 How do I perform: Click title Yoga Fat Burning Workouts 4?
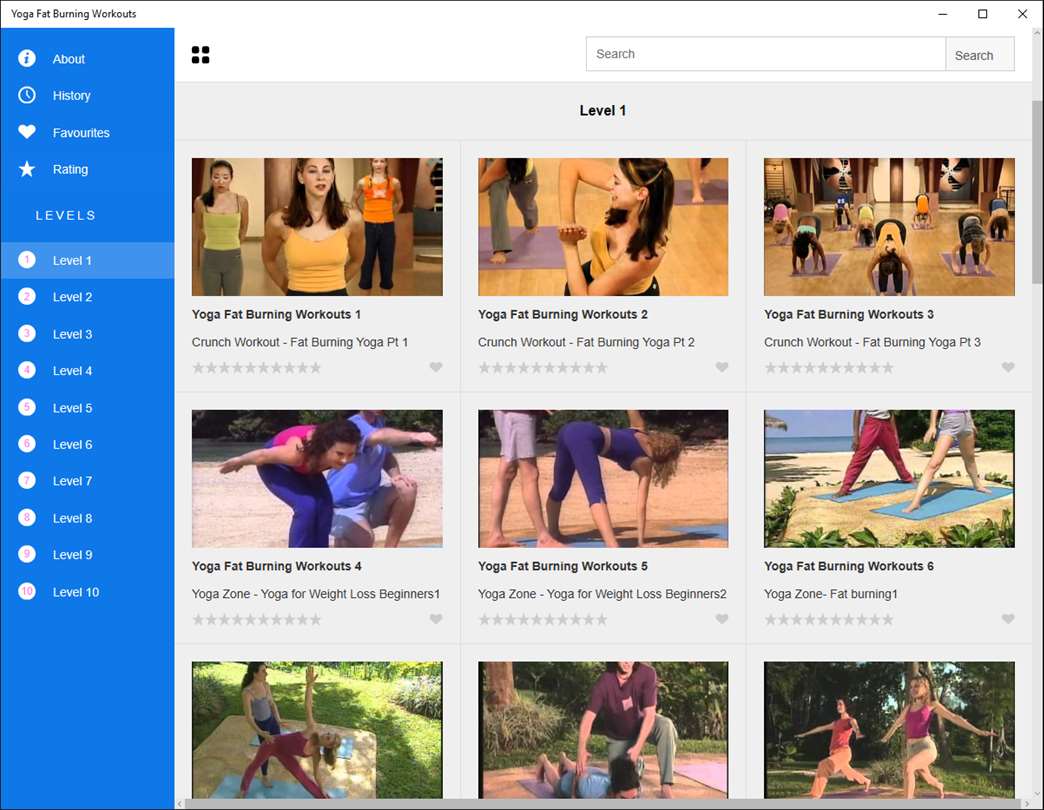tap(276, 566)
